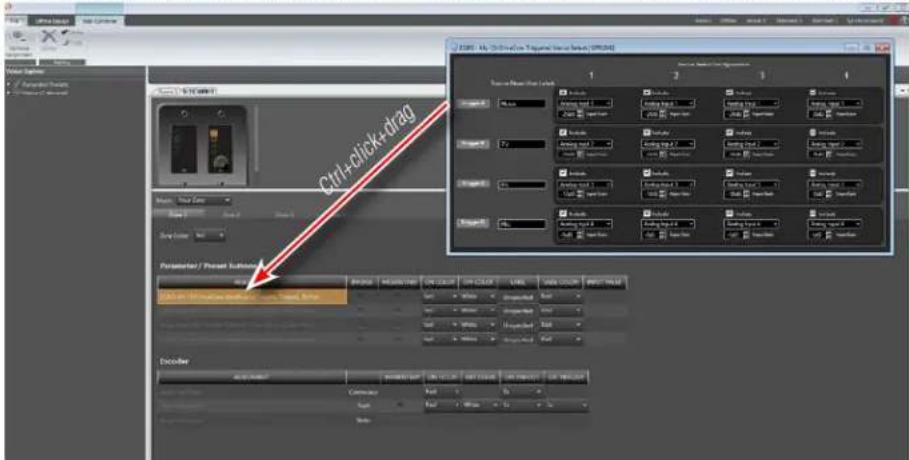Screen dimensions: 909x460
Task: Click the wall controller panel thumbnail
Action: click(x=202, y=144)
